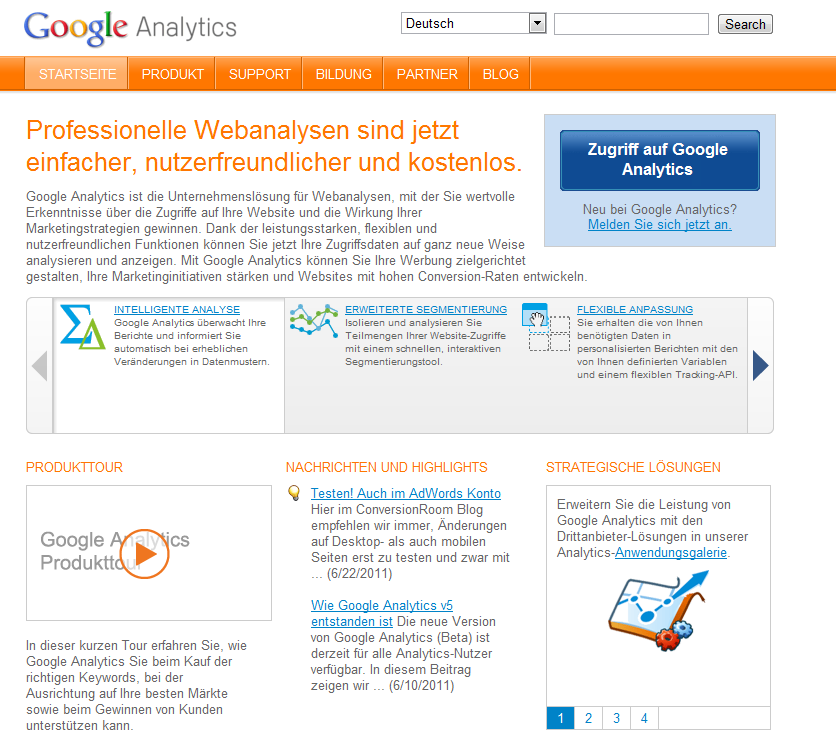Select page 2 of strategic solutions

pyautogui.click(x=589, y=718)
